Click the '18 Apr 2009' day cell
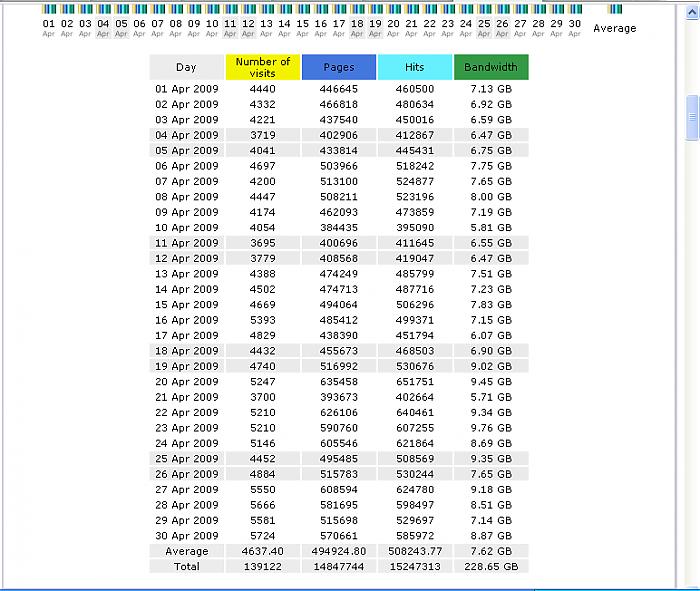The image size is (700, 591). (x=187, y=351)
